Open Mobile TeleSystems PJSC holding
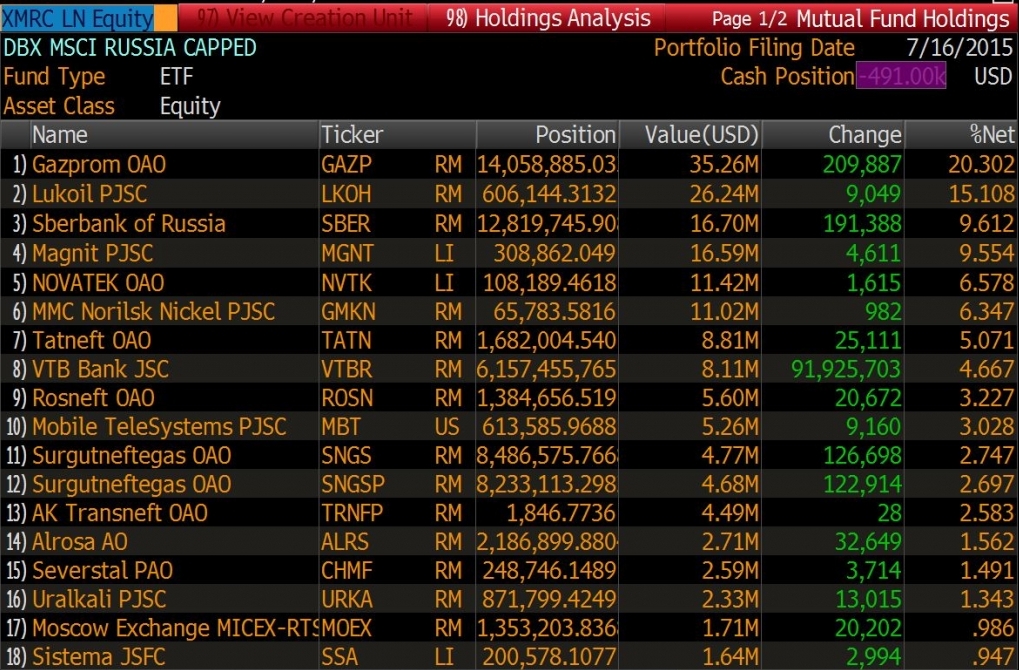 (x=159, y=426)
